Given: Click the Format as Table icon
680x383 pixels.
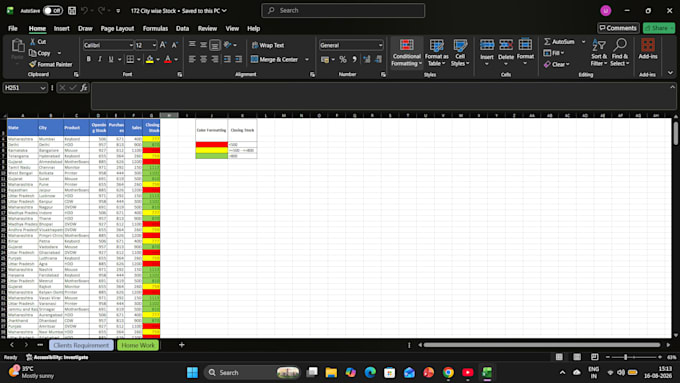Looking at the screenshot, I should click(436, 46).
